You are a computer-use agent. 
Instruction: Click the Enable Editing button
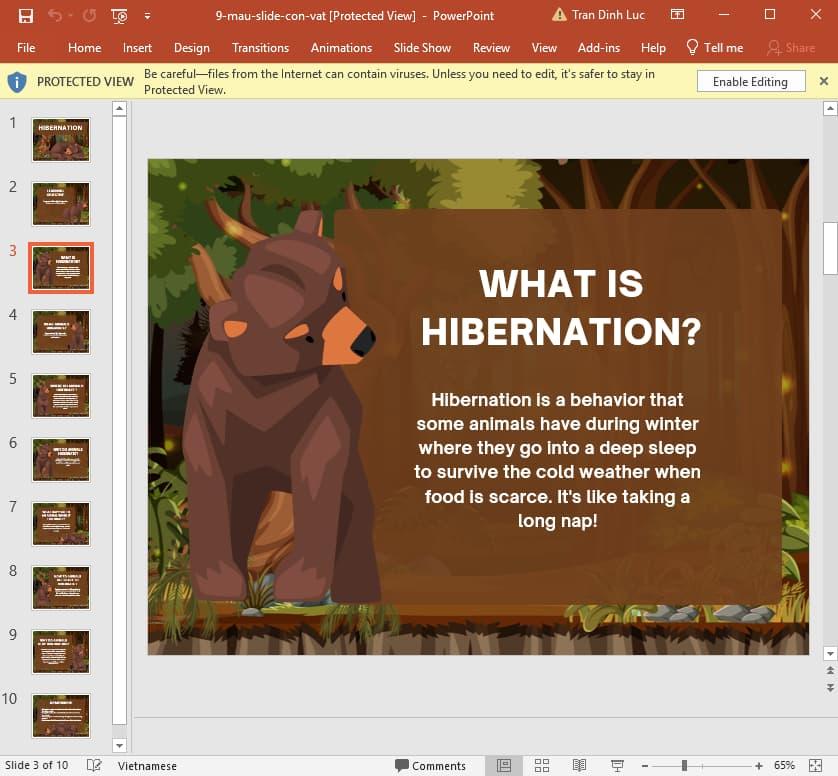click(x=750, y=81)
